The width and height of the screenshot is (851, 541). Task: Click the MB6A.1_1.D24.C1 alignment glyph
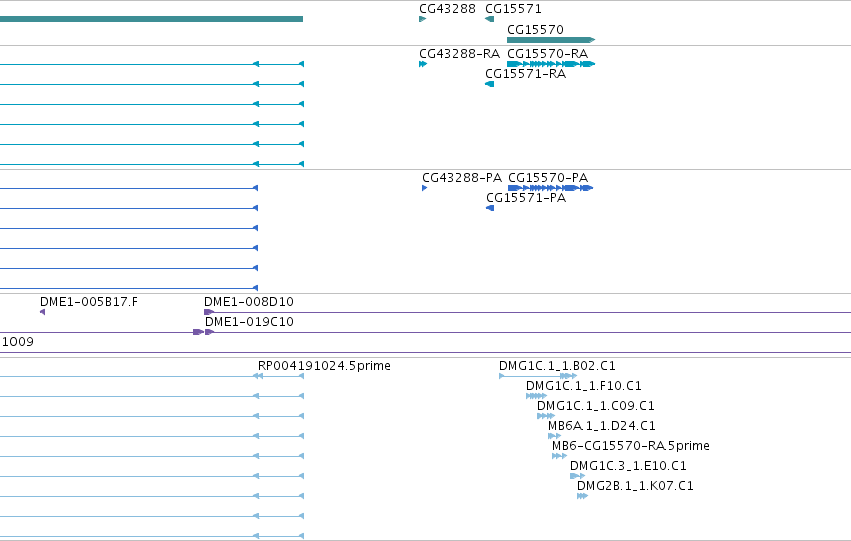point(554,436)
